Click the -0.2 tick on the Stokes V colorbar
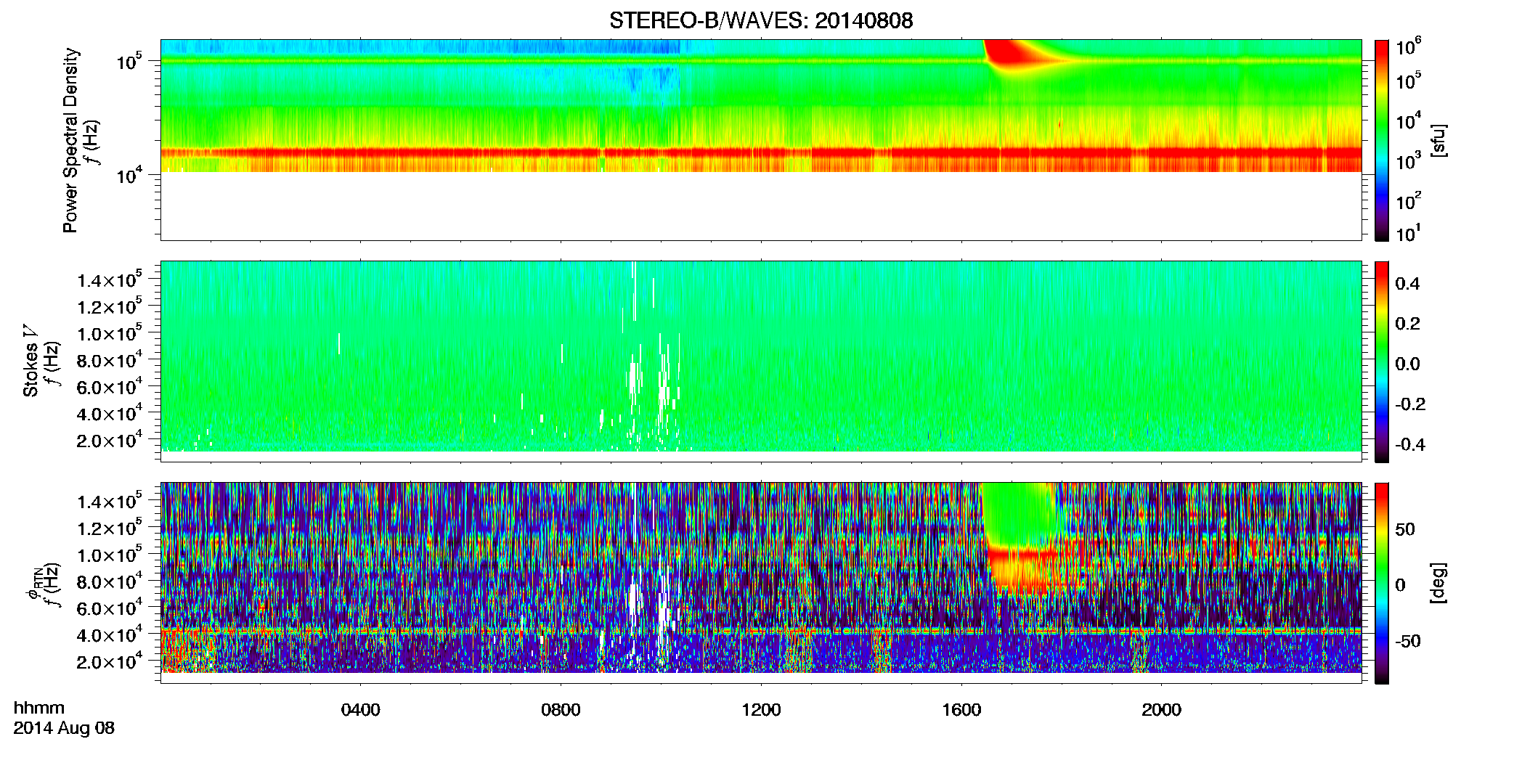The width and height of the screenshot is (1522, 784). 1410,404
